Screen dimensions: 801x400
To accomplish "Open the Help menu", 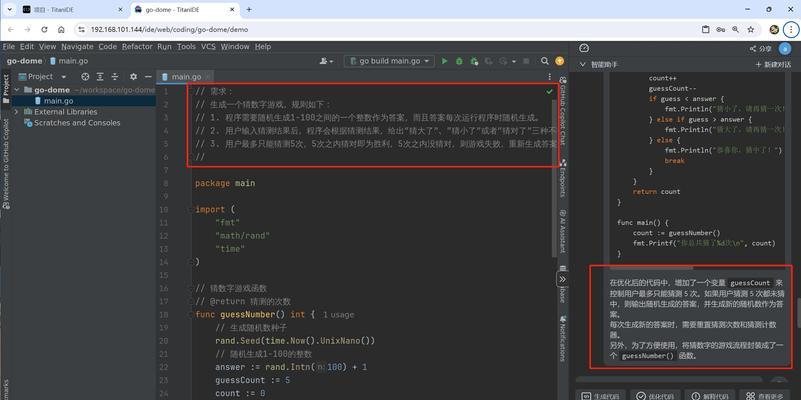I will (263, 46).
